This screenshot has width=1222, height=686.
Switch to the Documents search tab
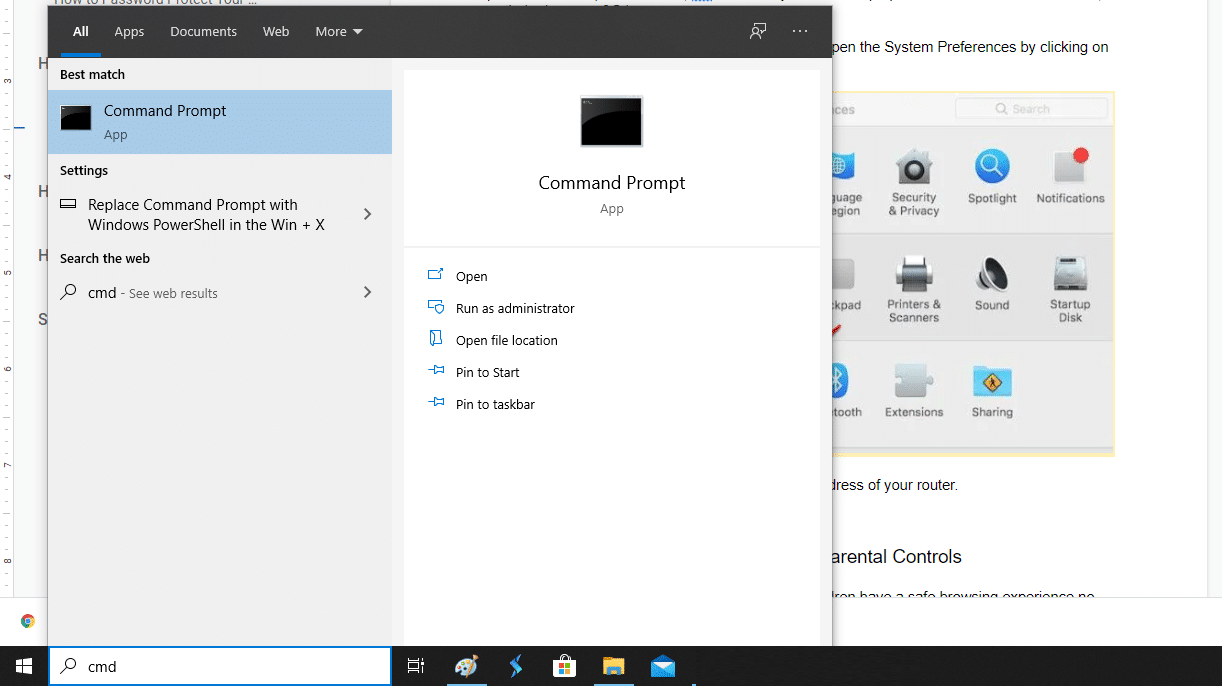point(203,31)
